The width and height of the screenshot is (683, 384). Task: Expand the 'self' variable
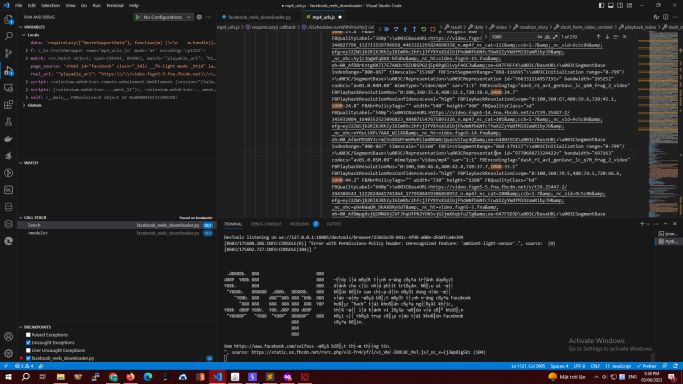point(27,98)
